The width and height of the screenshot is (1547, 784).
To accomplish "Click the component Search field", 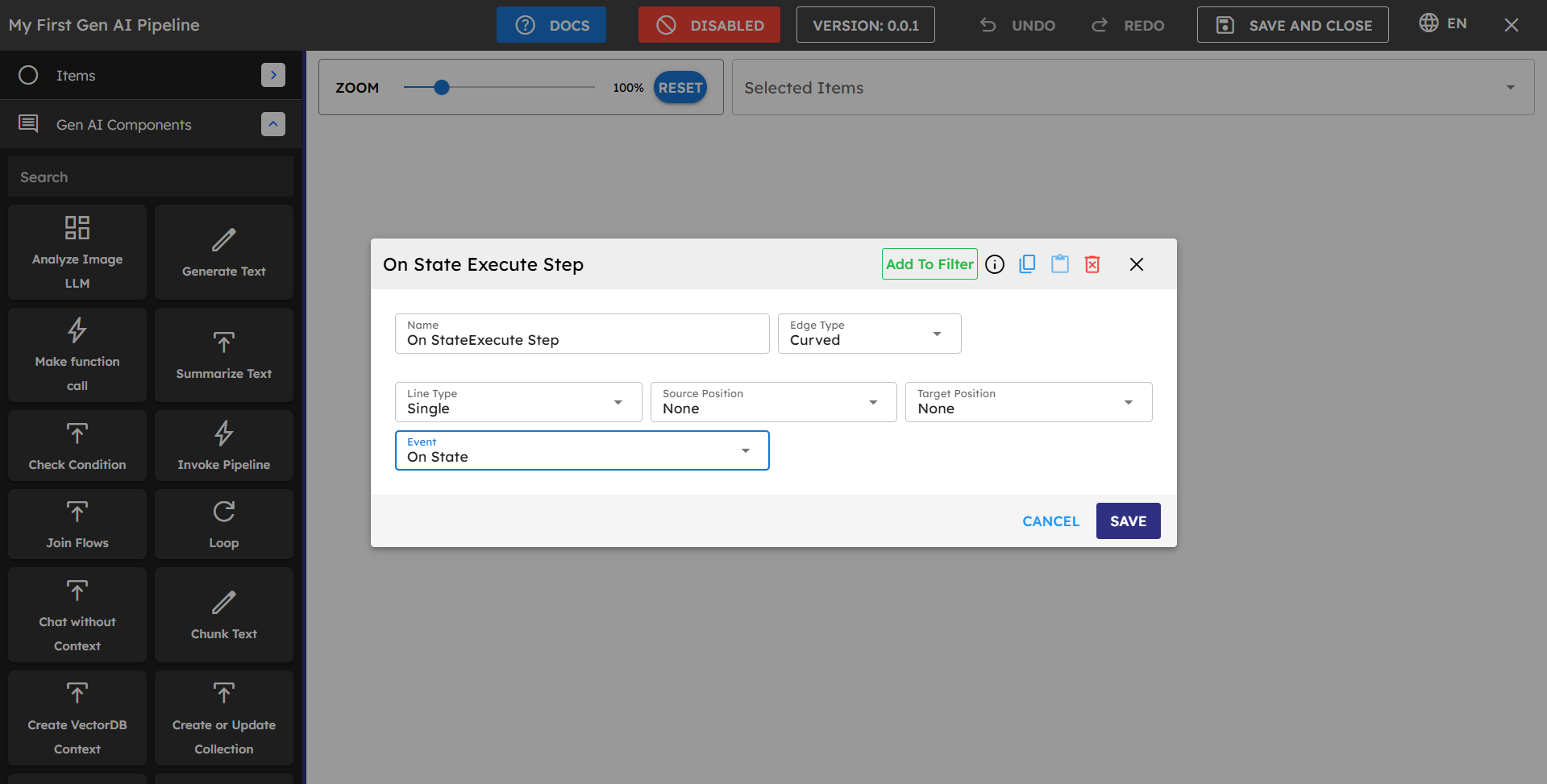I will (151, 177).
